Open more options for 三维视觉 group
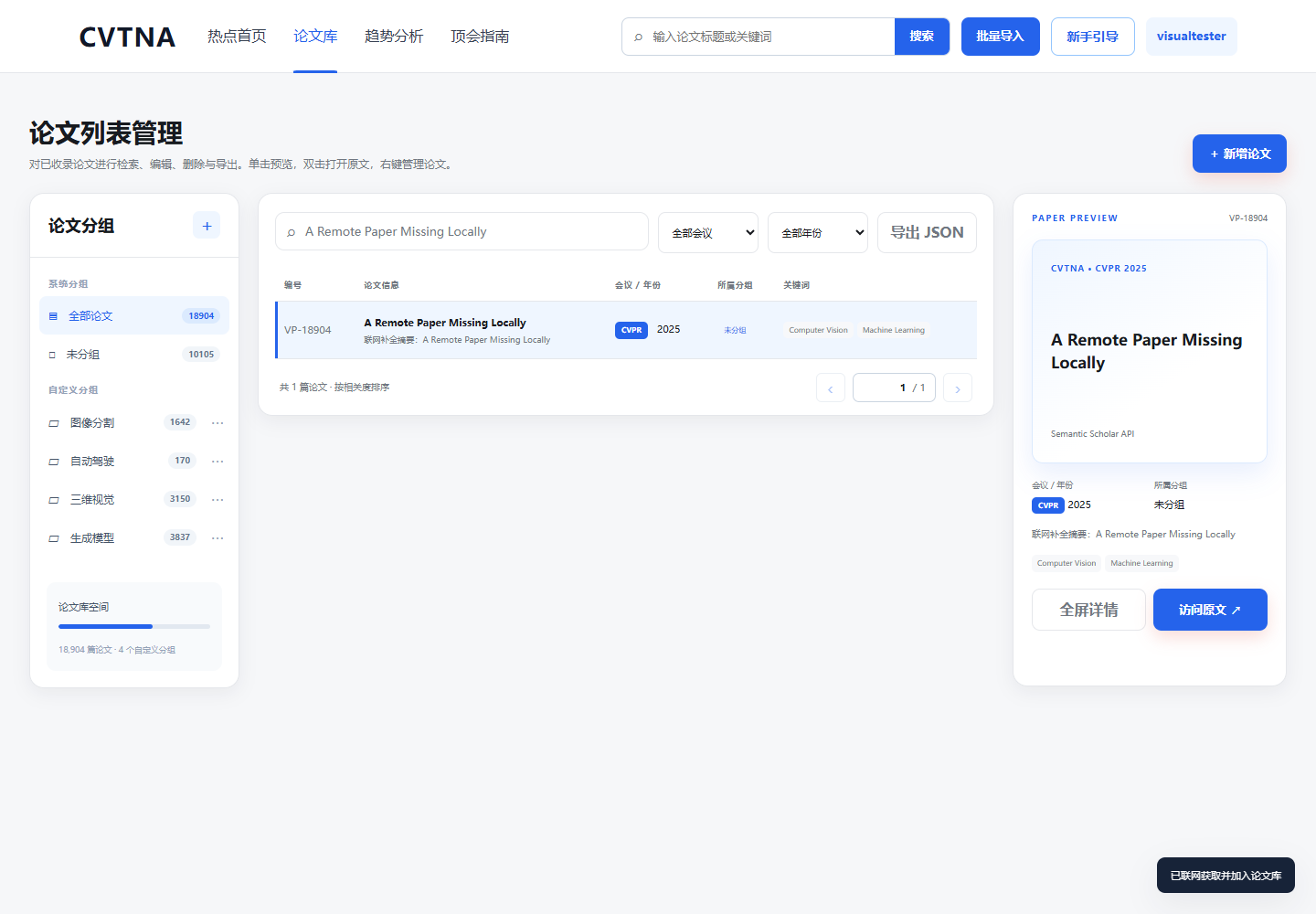Image resolution: width=1316 pixels, height=914 pixels. coord(218,500)
